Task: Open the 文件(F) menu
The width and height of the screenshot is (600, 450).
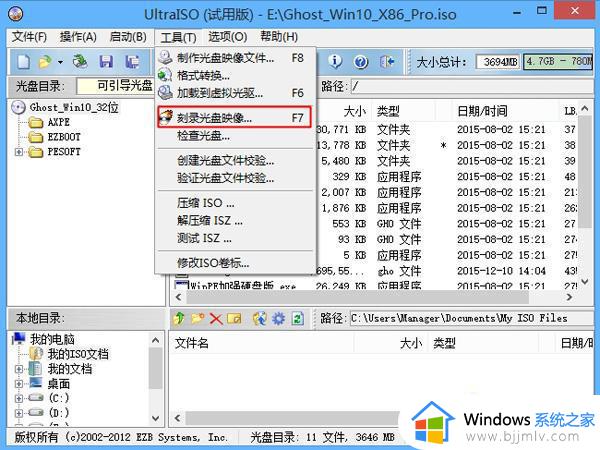Action: coord(29,37)
